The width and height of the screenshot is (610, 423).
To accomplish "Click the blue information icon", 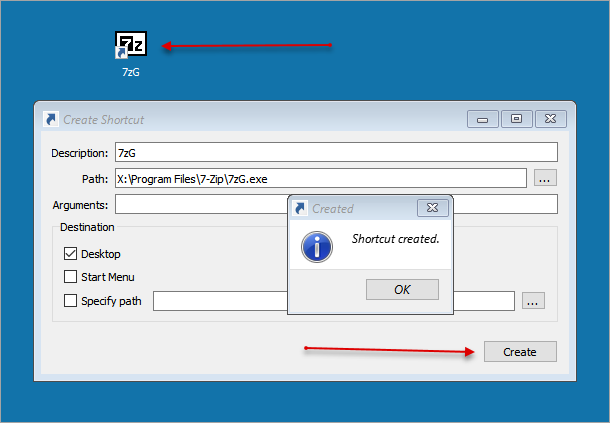I will pyautogui.click(x=317, y=247).
